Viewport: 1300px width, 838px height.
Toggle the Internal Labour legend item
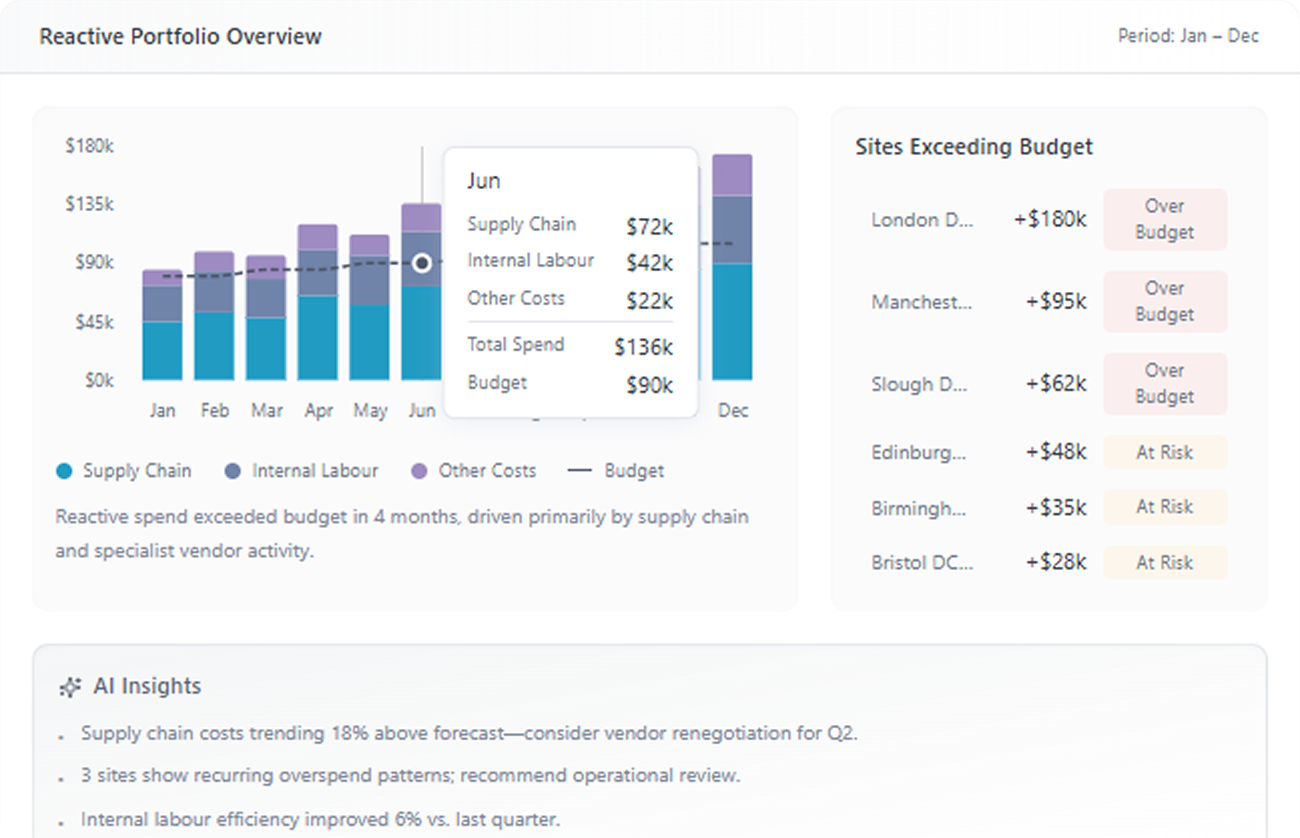(302, 471)
